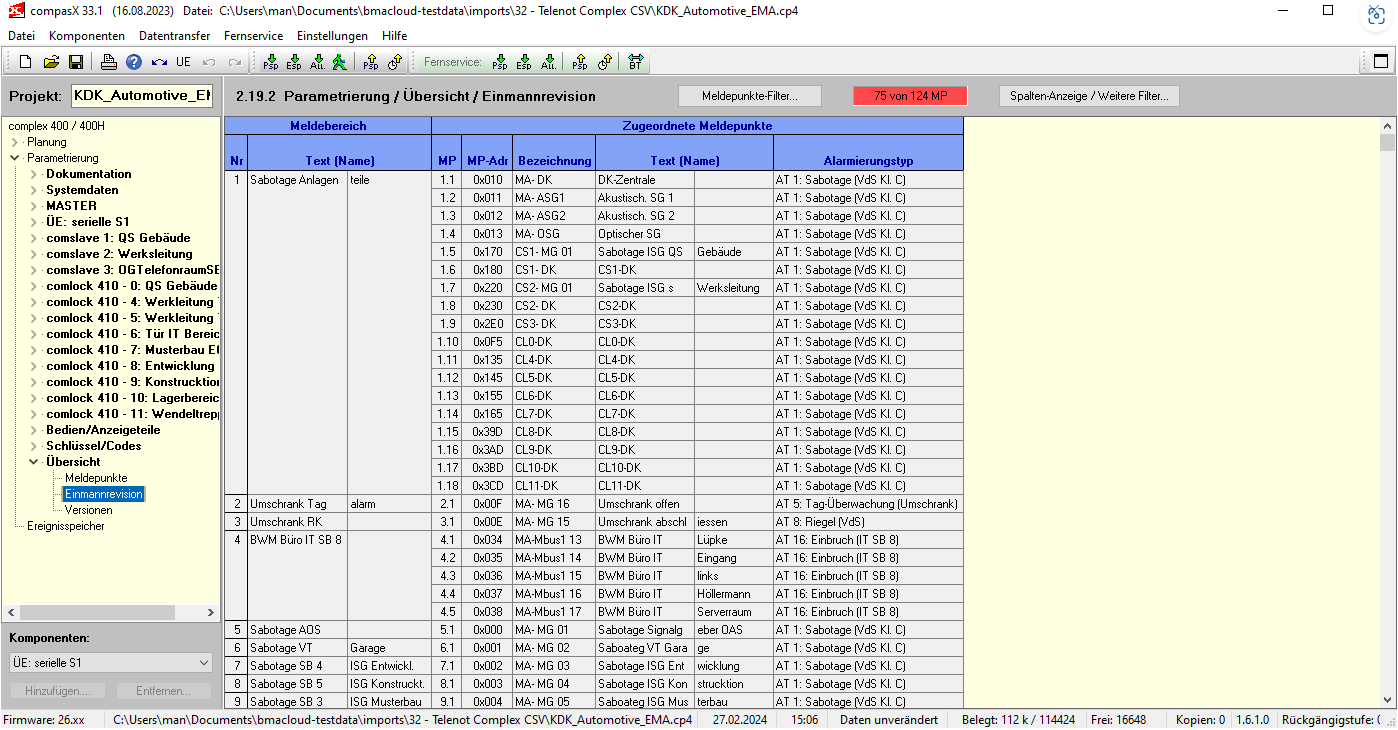Click the tree's horizontal scrollbar right arrow

point(211,612)
